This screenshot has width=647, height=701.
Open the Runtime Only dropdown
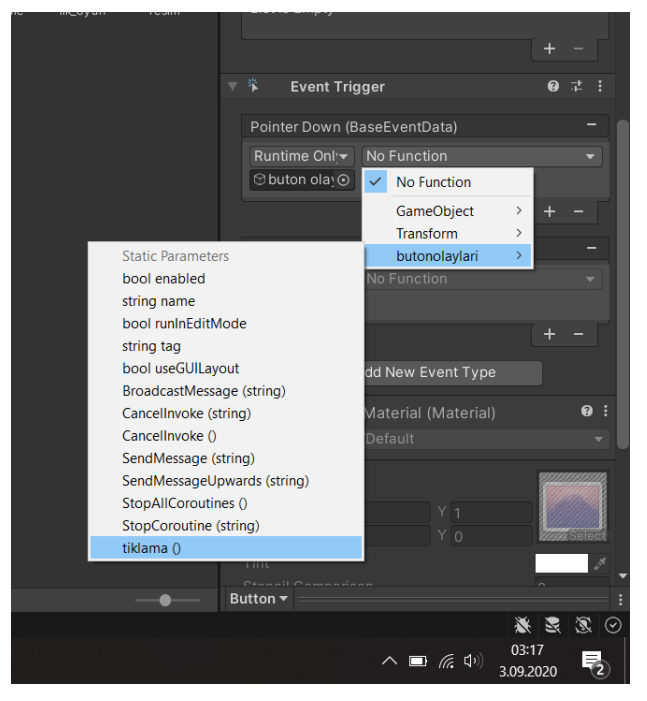[302, 156]
